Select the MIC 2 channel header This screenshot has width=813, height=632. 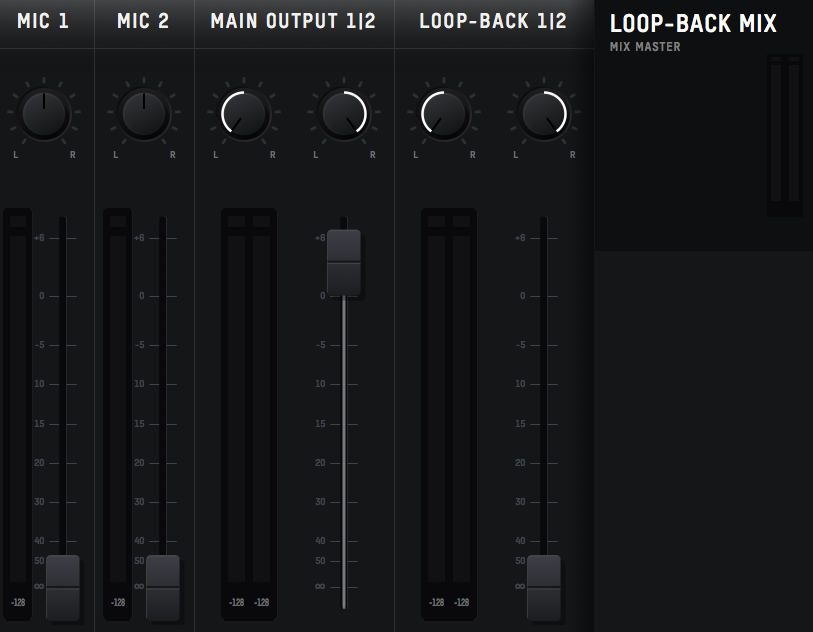click(x=143, y=20)
